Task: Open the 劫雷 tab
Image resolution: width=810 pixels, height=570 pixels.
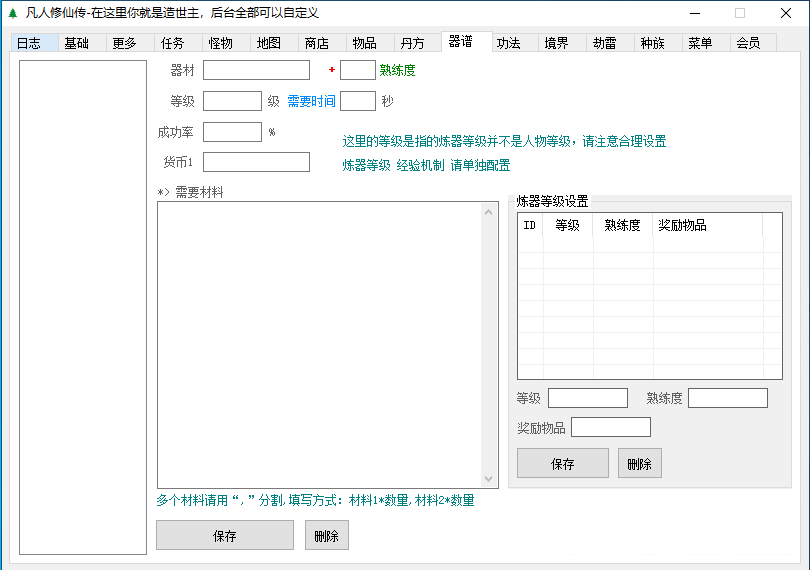Action: tap(611, 43)
